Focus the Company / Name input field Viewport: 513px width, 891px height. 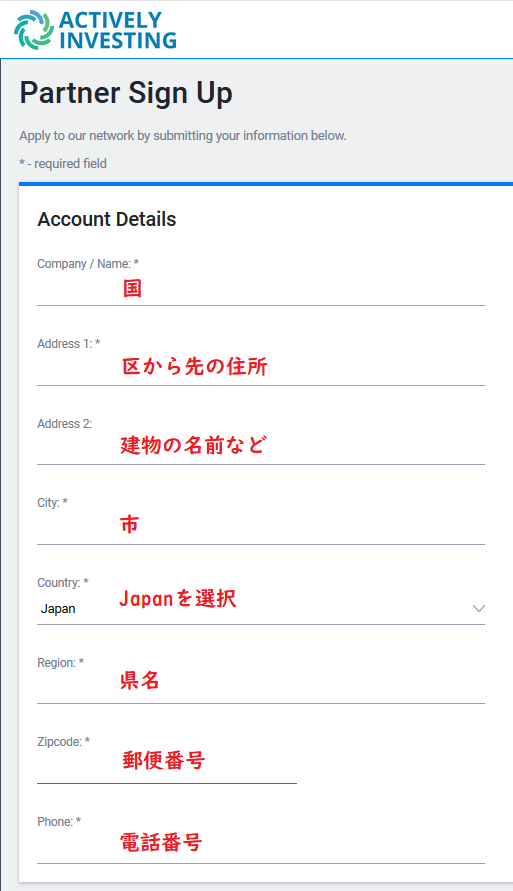coord(261,289)
